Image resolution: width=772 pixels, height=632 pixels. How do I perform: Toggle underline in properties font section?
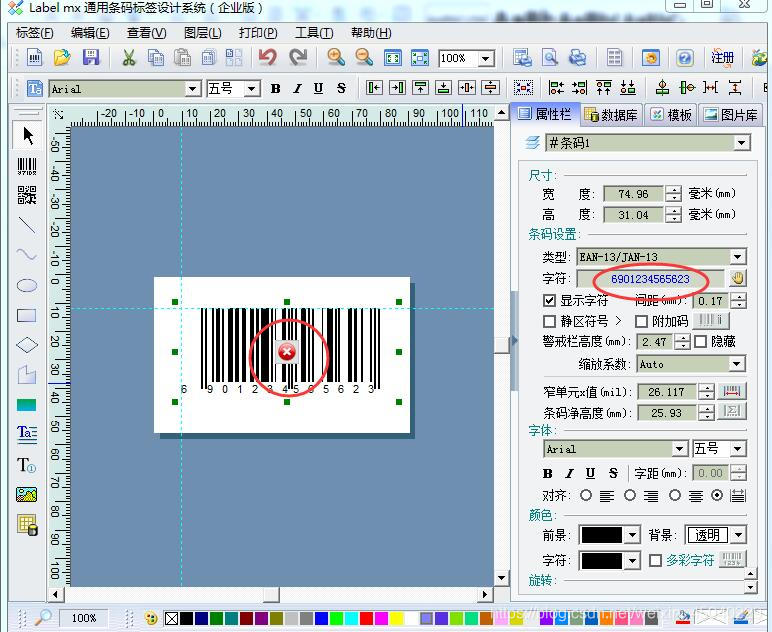590,473
